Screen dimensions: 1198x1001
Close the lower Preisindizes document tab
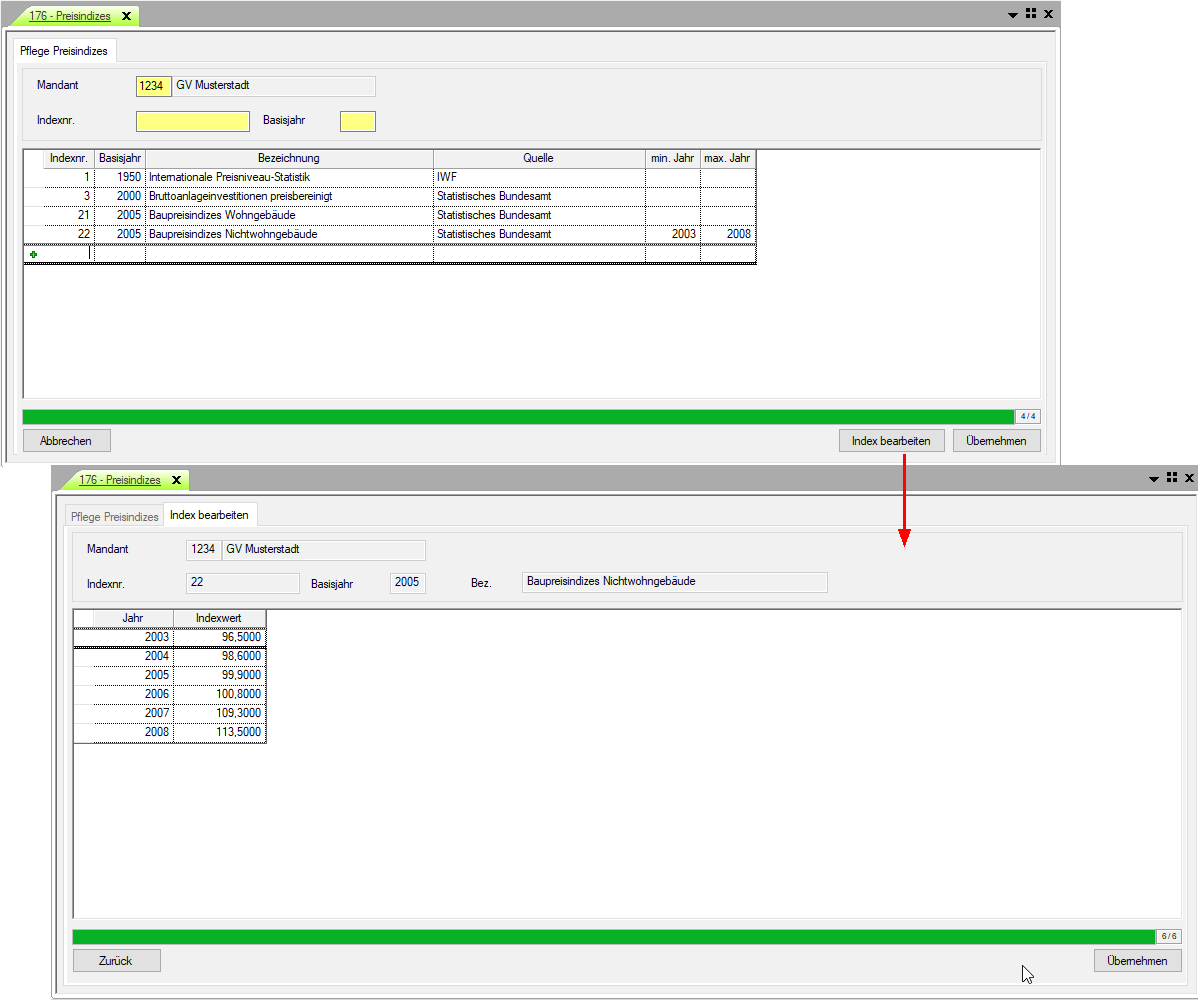[x=176, y=480]
